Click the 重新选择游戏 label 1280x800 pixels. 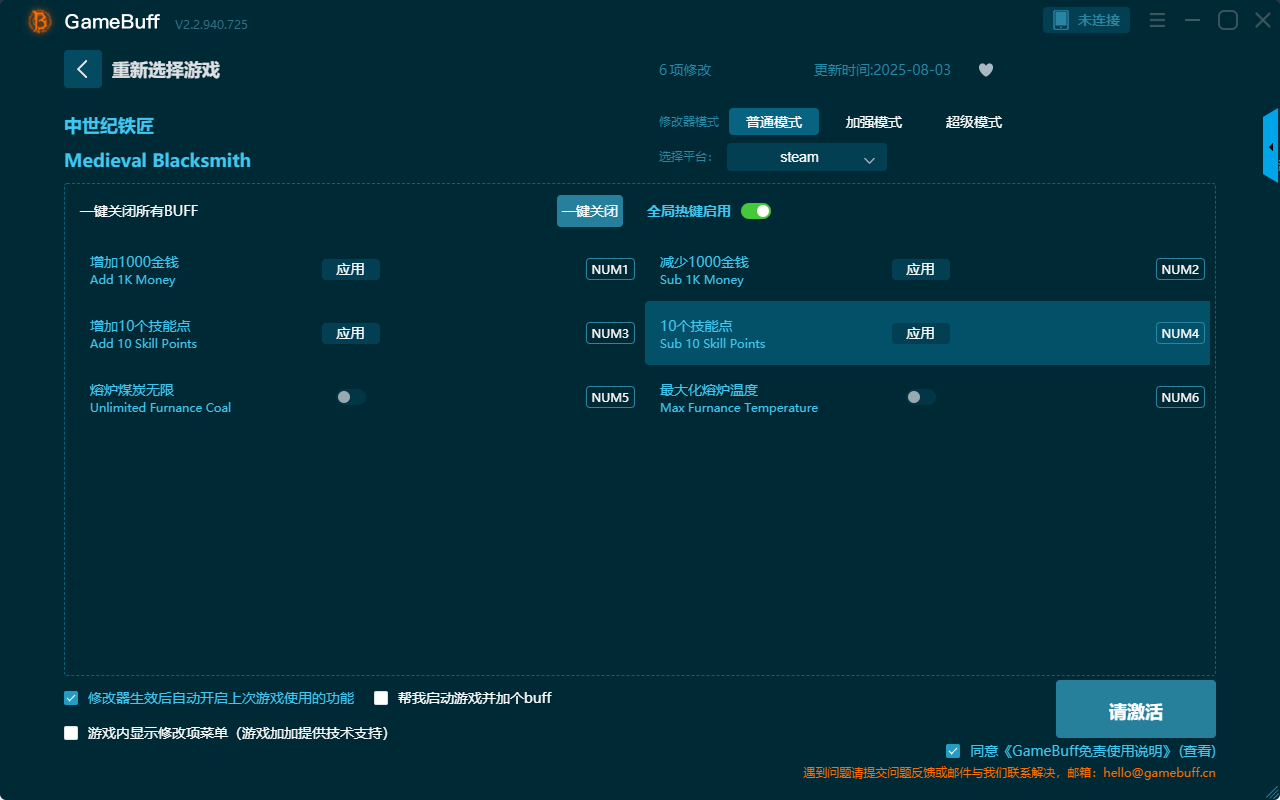pyautogui.click(x=166, y=70)
